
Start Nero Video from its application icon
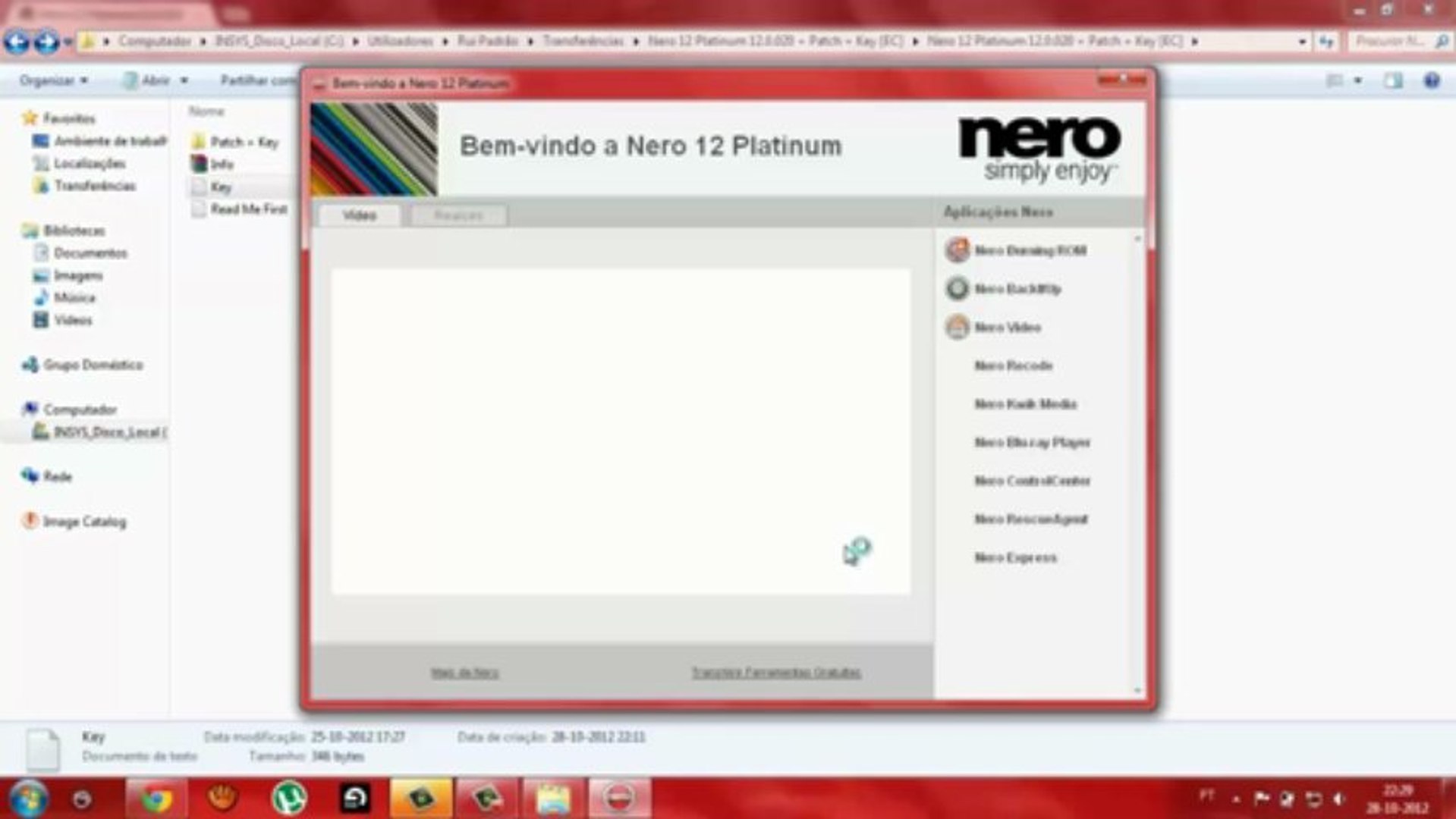click(958, 327)
